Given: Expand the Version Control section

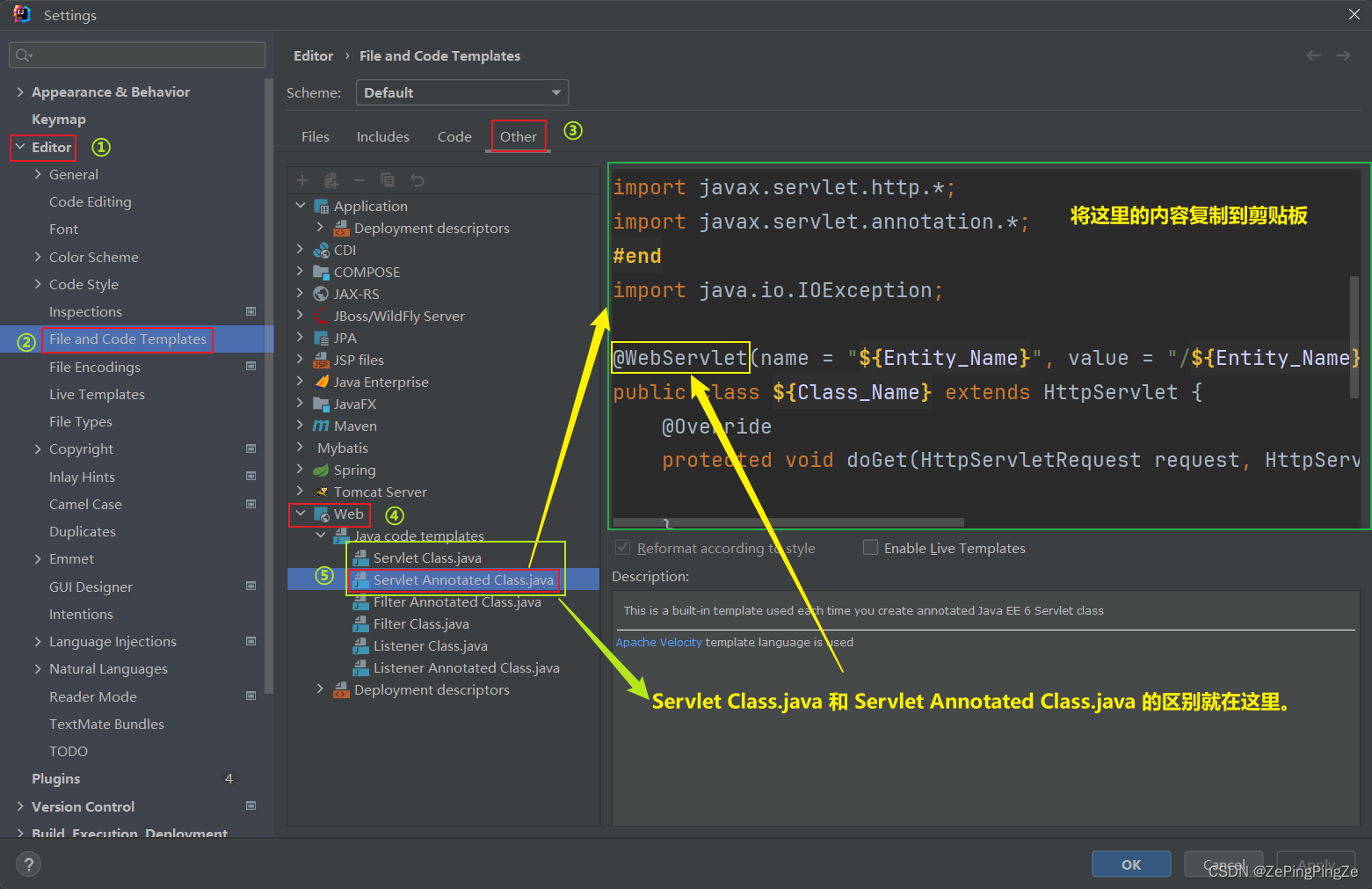Looking at the screenshot, I should 20,806.
